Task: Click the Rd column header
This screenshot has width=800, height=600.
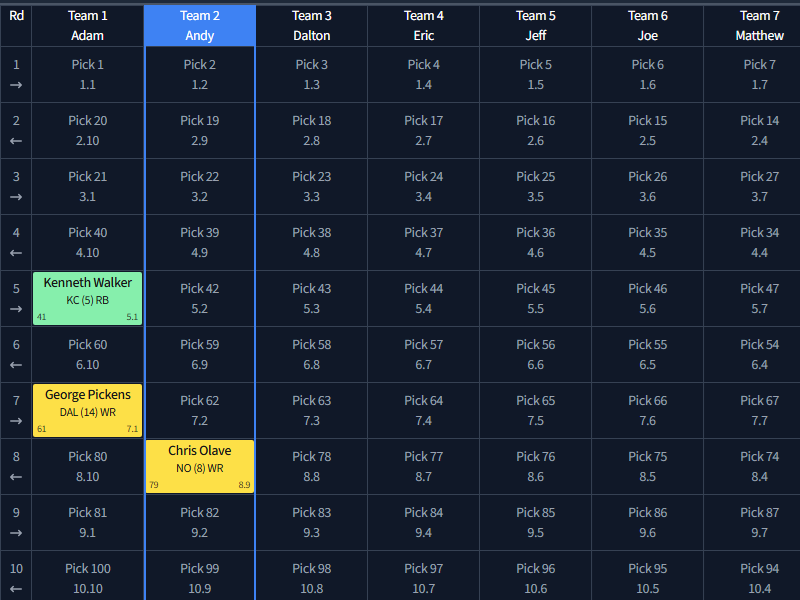Action: [16, 26]
